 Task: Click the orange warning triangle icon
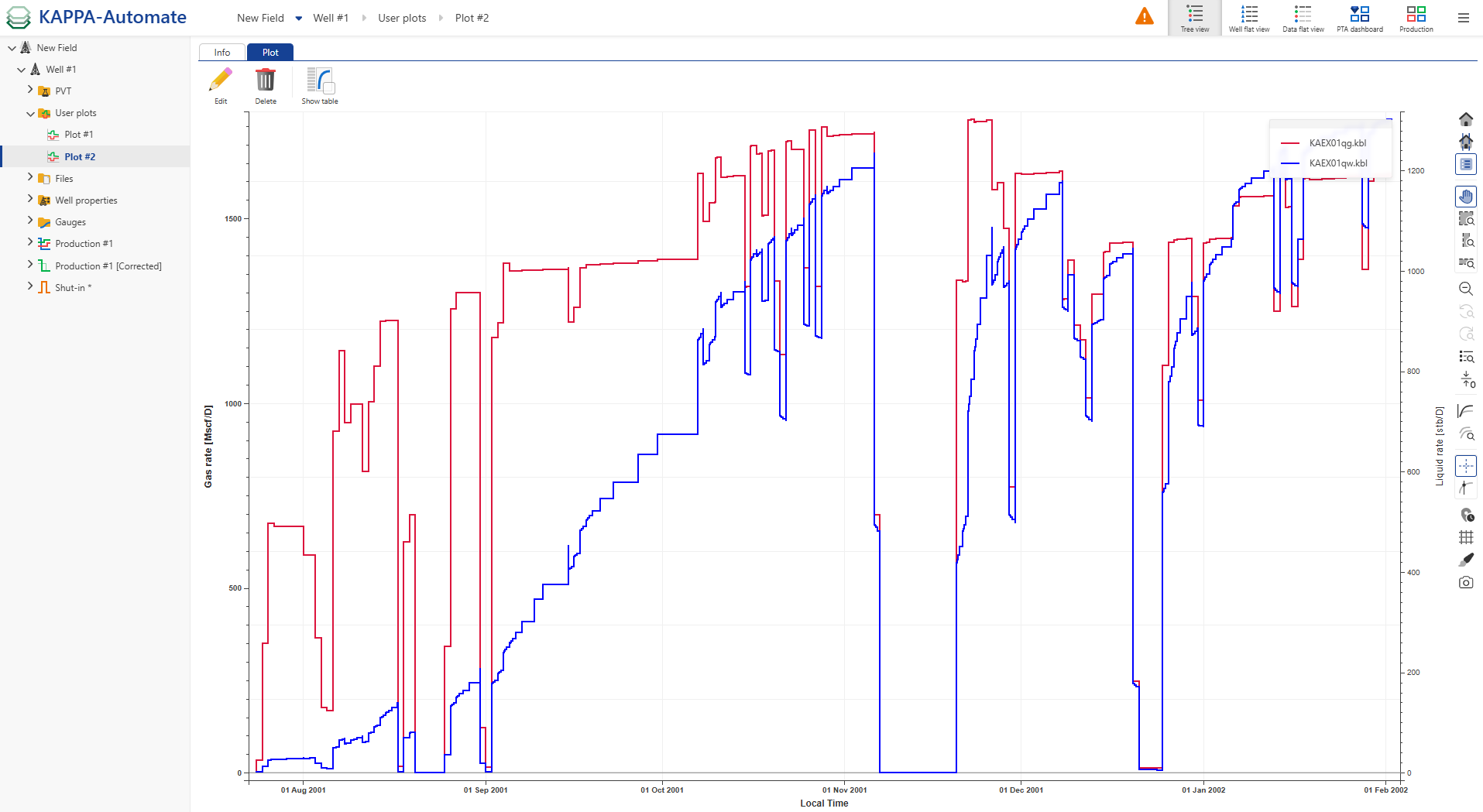point(1144,16)
